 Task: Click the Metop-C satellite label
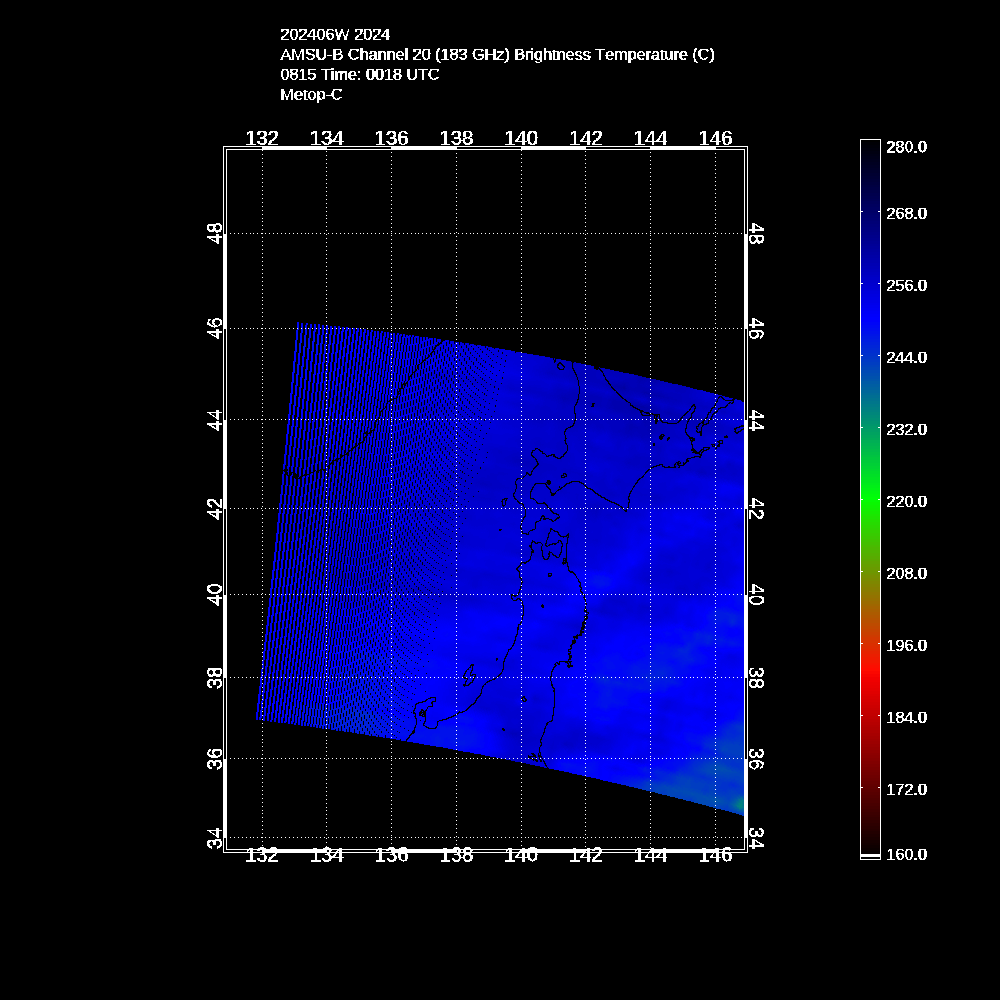pyautogui.click(x=311, y=95)
